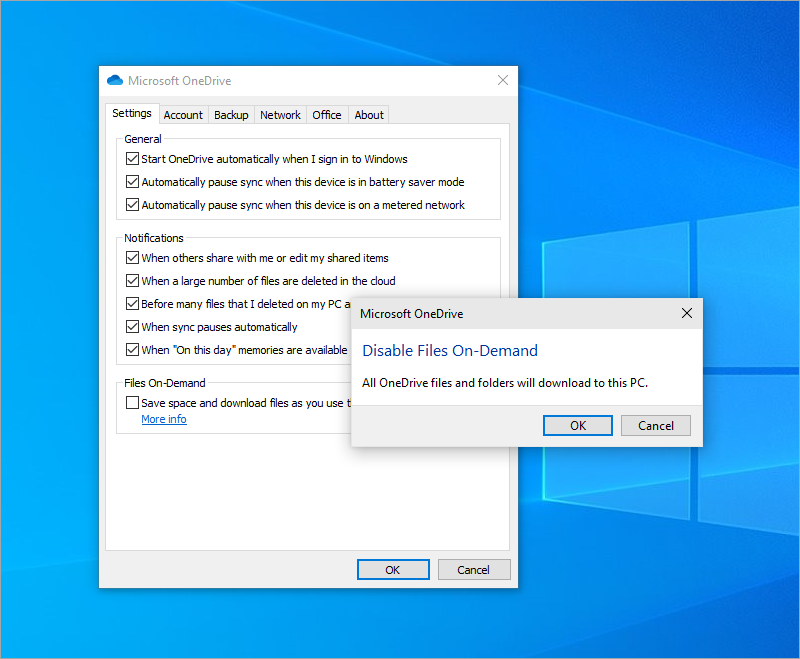Click the General group label
The image size is (800, 659).
tap(143, 139)
